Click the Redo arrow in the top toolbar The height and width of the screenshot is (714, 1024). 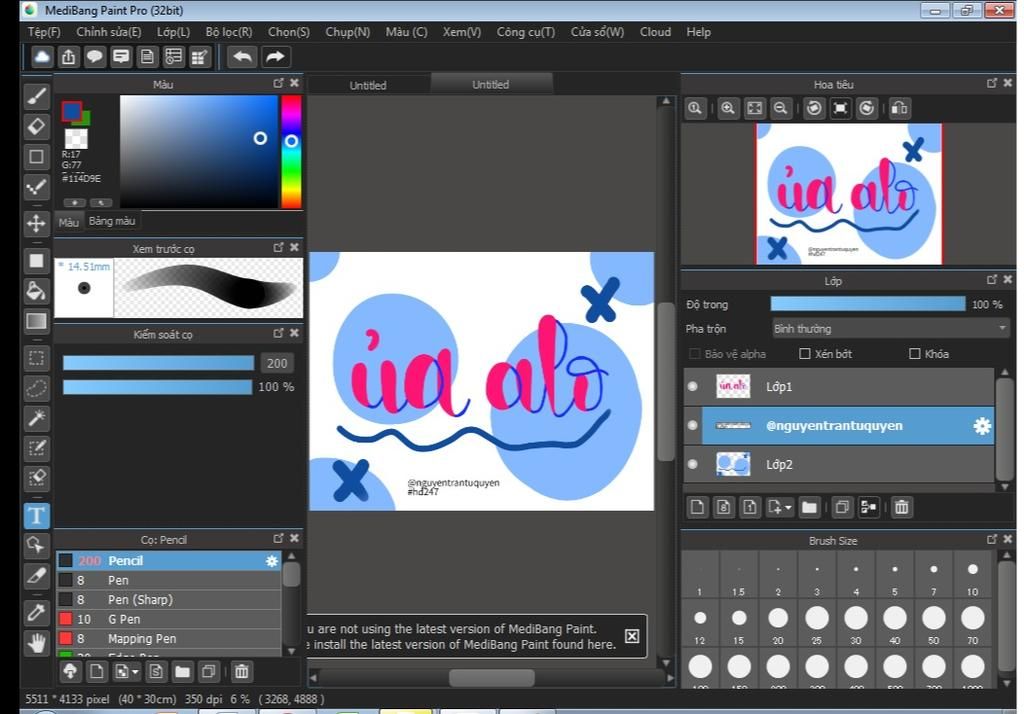pyautogui.click(x=276, y=57)
